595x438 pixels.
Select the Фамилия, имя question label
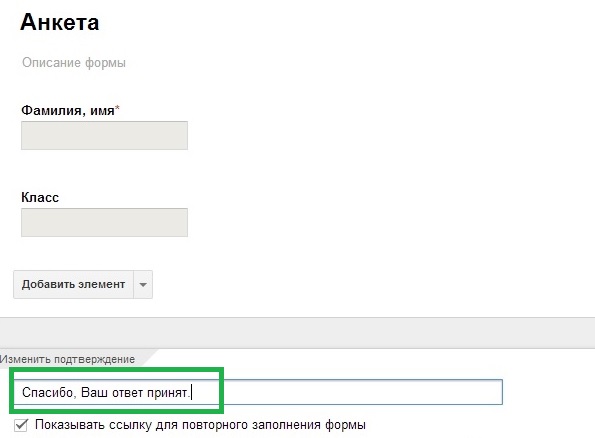[x=68, y=110]
